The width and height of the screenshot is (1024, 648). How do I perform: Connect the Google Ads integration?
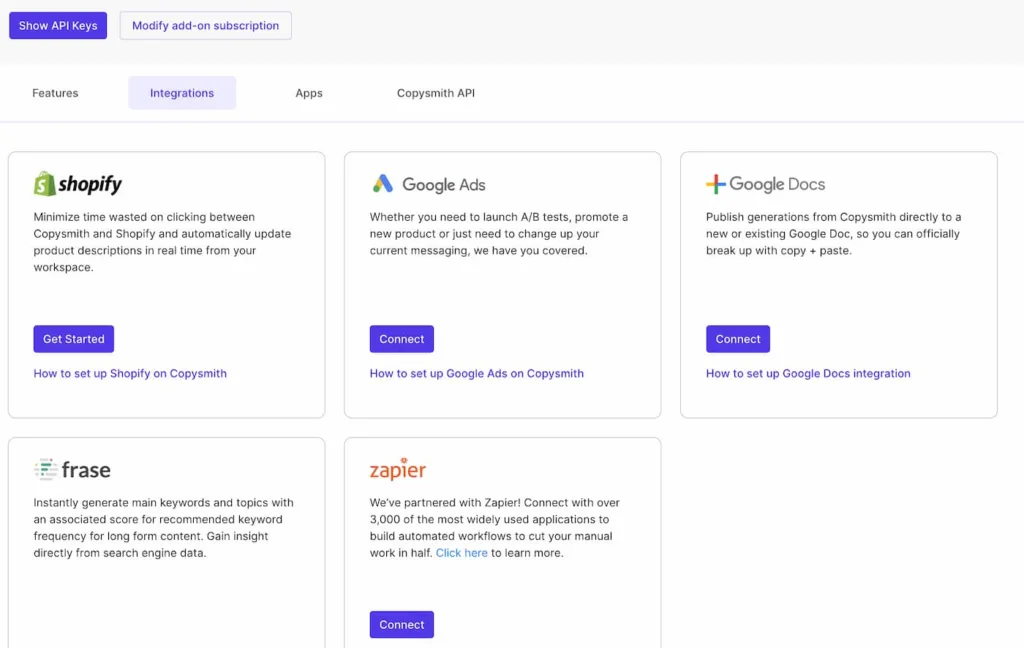coord(402,339)
